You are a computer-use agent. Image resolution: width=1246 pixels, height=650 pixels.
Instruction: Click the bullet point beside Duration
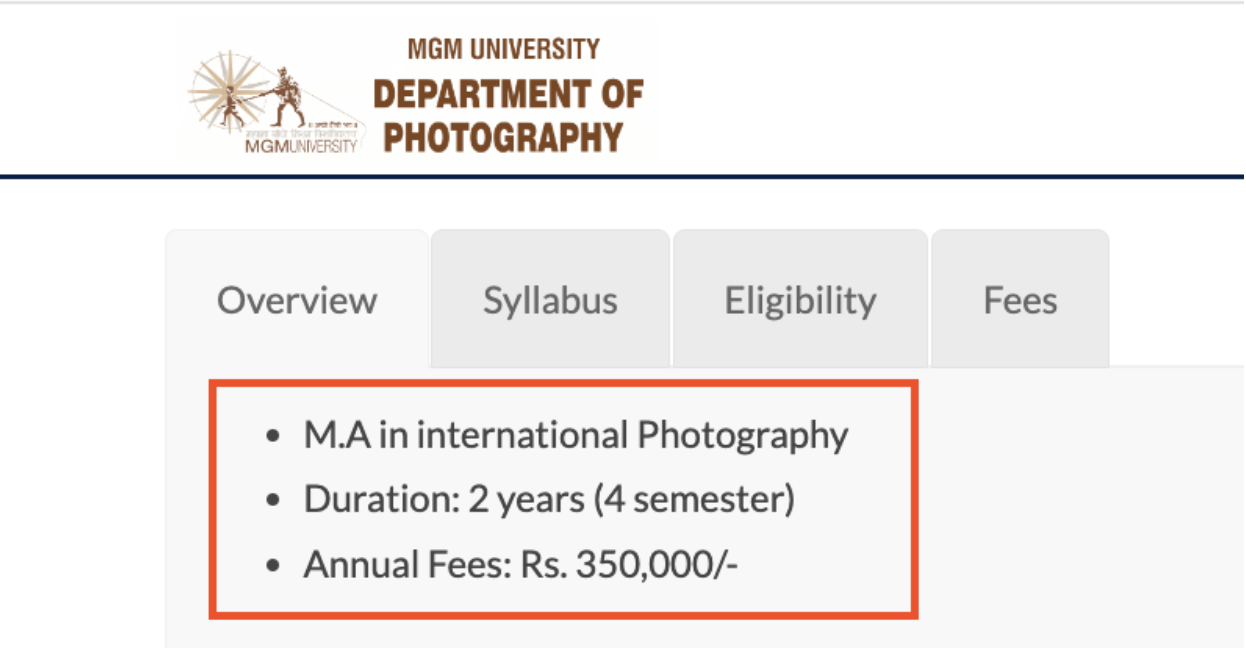[271, 498]
